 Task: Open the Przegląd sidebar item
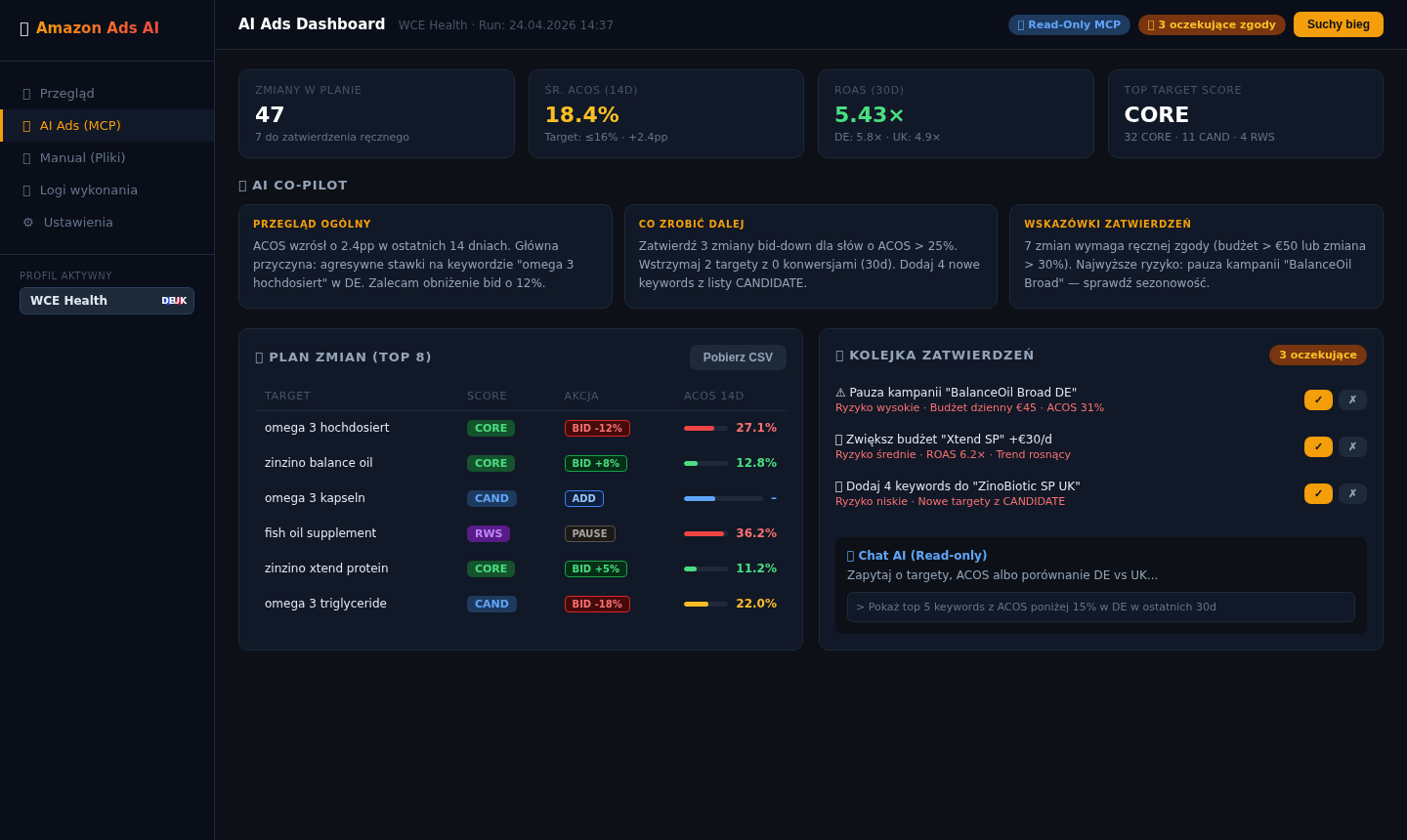click(107, 94)
